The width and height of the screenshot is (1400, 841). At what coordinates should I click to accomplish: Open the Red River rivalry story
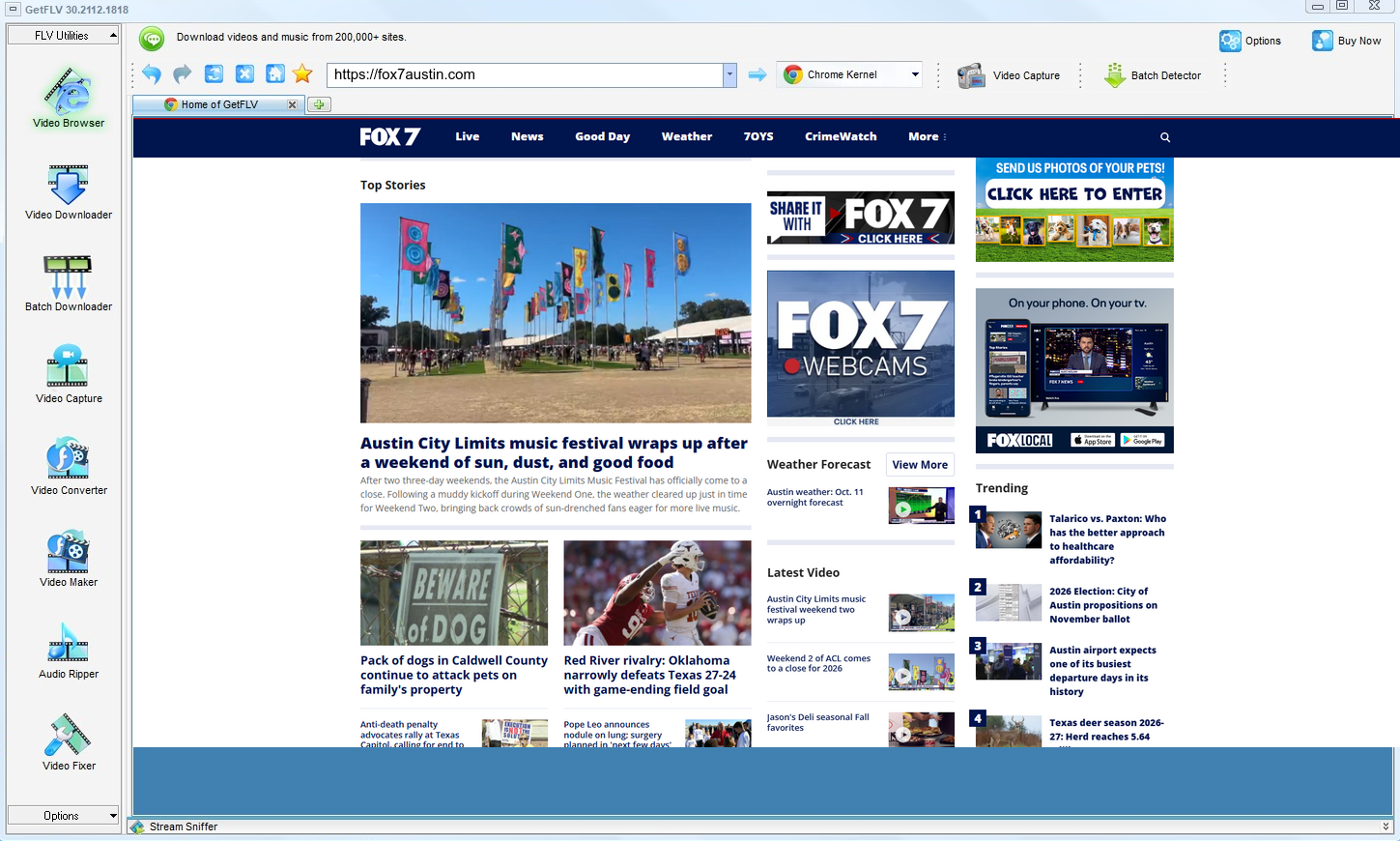(650, 675)
